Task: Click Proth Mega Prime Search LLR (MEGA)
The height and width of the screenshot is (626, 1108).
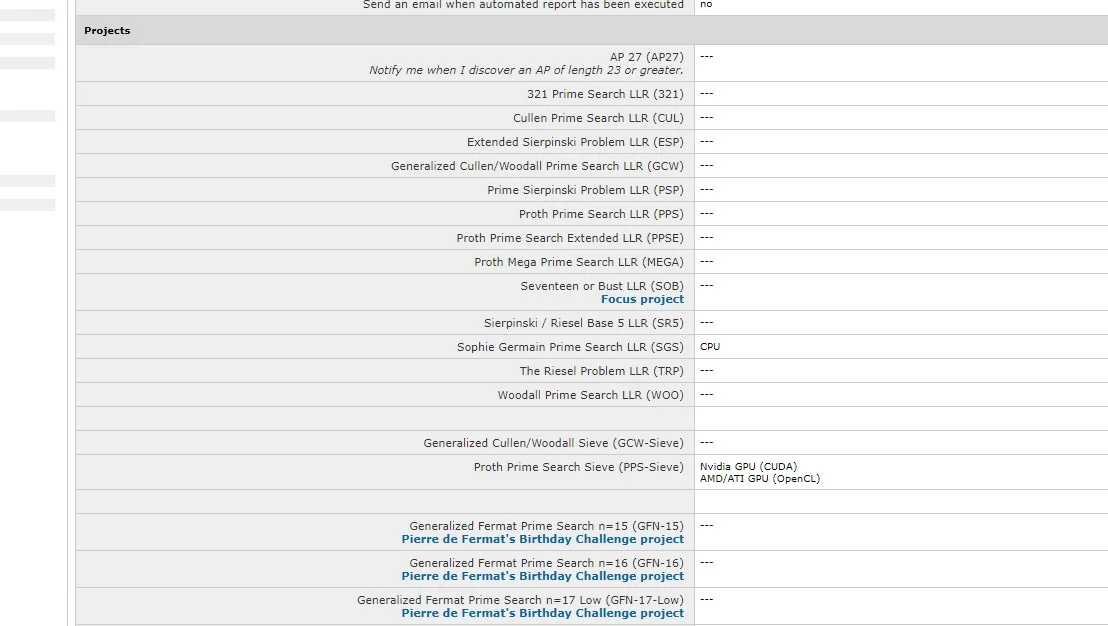Action: point(579,262)
